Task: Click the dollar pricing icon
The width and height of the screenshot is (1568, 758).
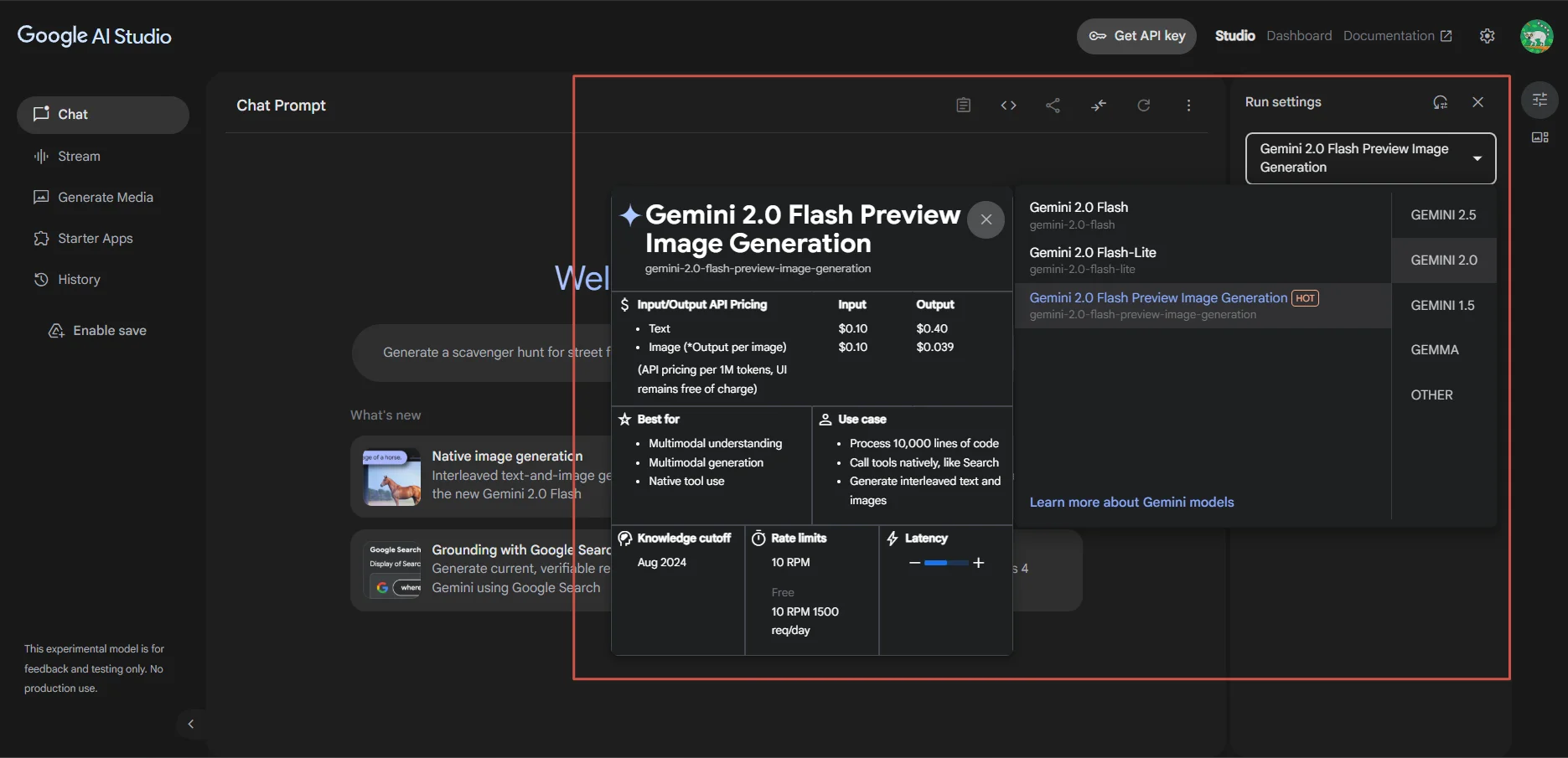Action: tap(624, 305)
